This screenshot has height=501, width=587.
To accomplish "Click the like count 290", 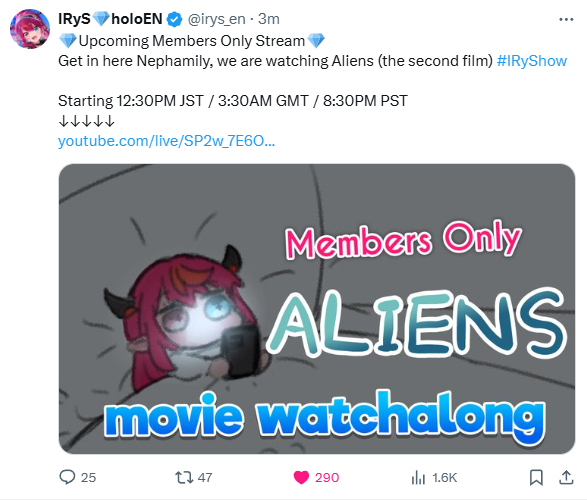I will pos(327,478).
